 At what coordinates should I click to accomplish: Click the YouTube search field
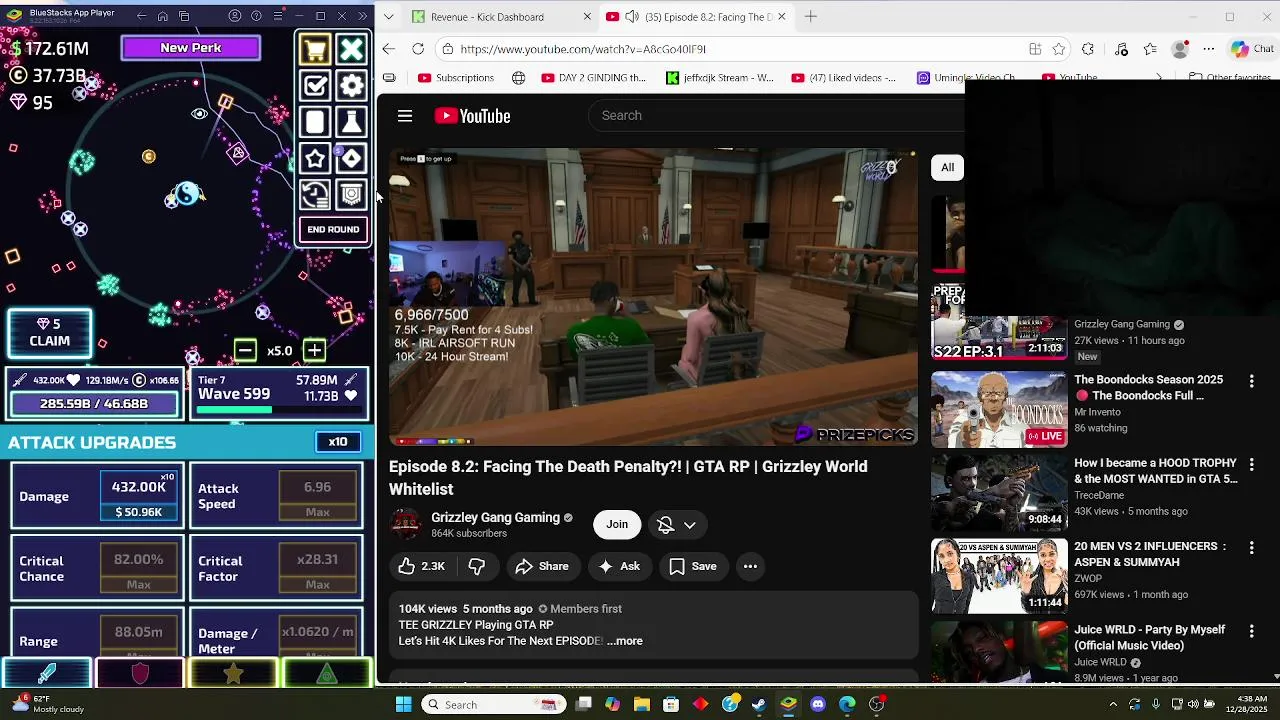[775, 116]
